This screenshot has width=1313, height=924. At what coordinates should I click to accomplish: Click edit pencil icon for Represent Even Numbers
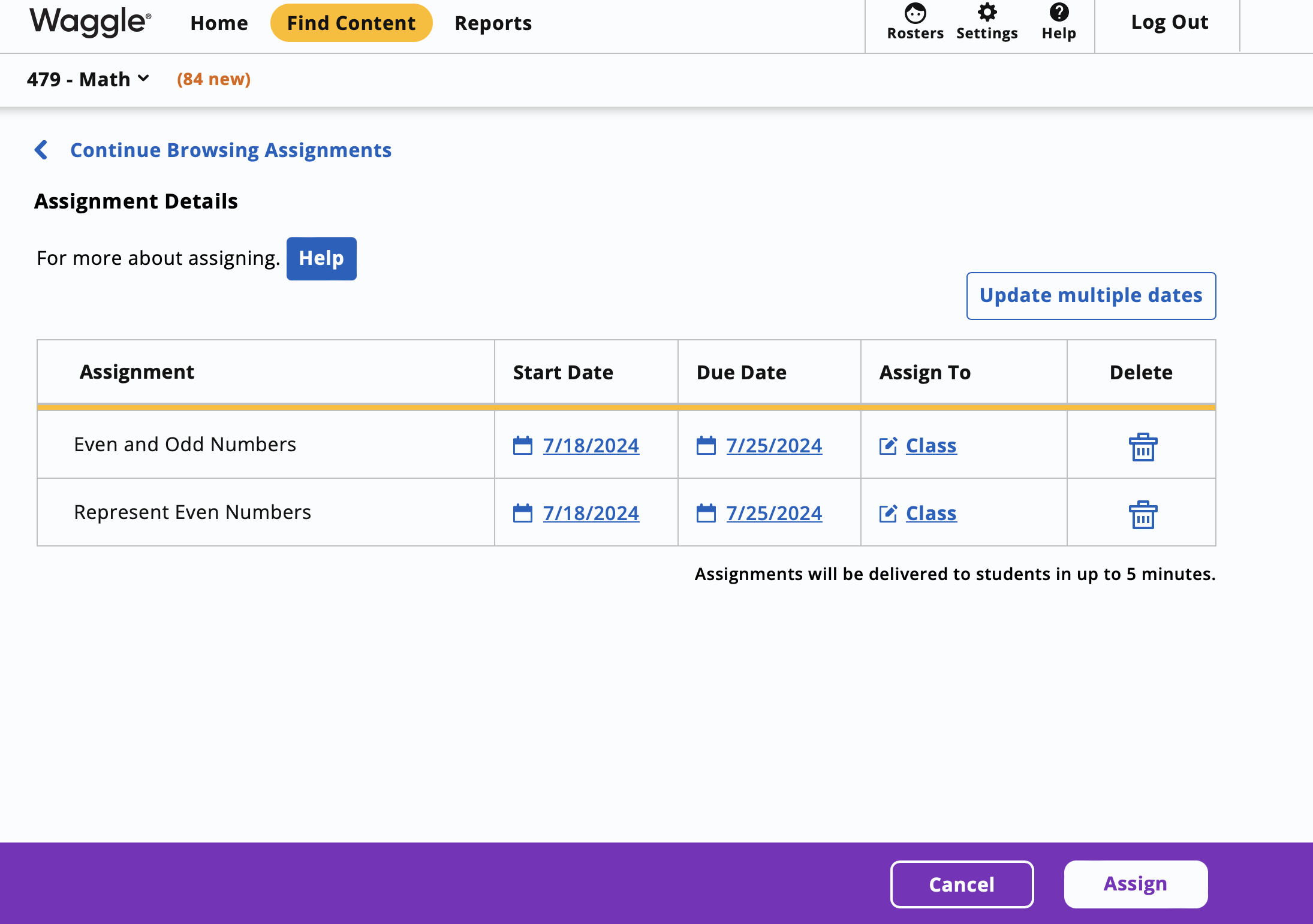coord(888,513)
